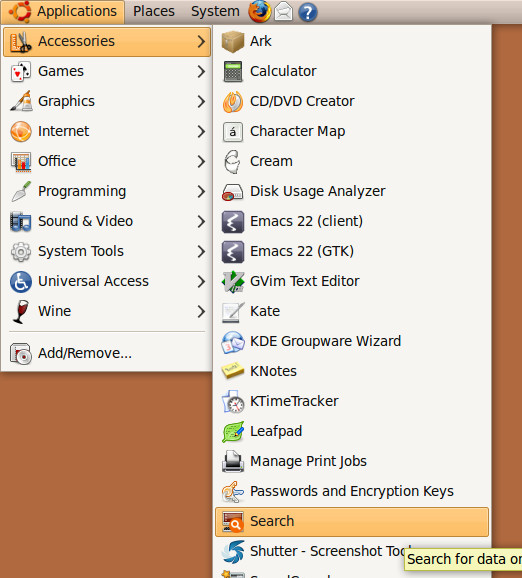
Task: Select the System Tools category
Action: pyautogui.click(x=107, y=251)
